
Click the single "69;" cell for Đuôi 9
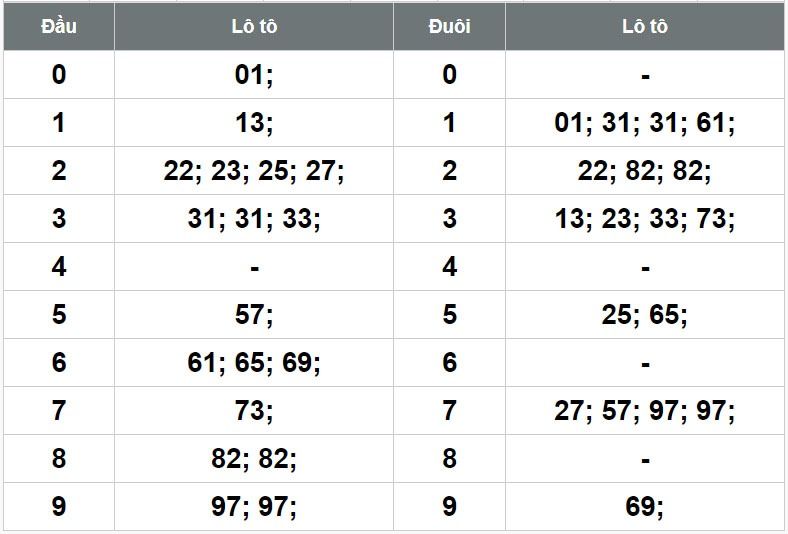645,507
